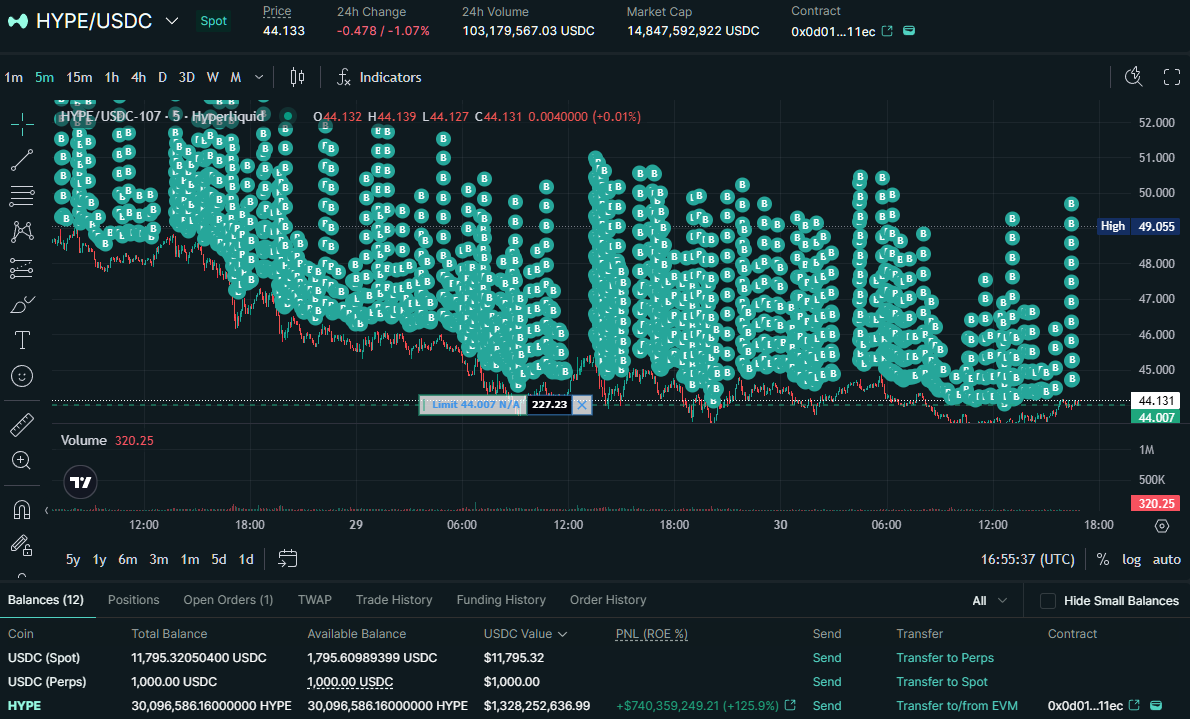Click the quick search icon
The width and height of the screenshot is (1190, 719).
pos(1133,77)
